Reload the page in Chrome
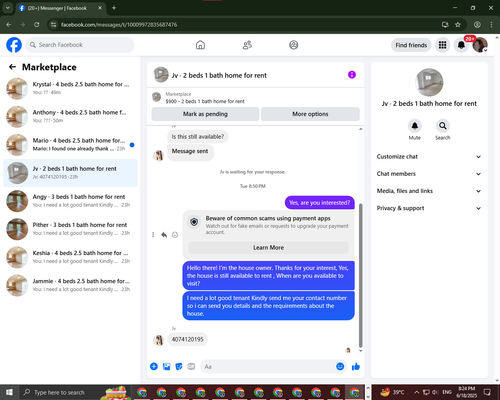Screen dimensions: 500x400 tap(37, 25)
